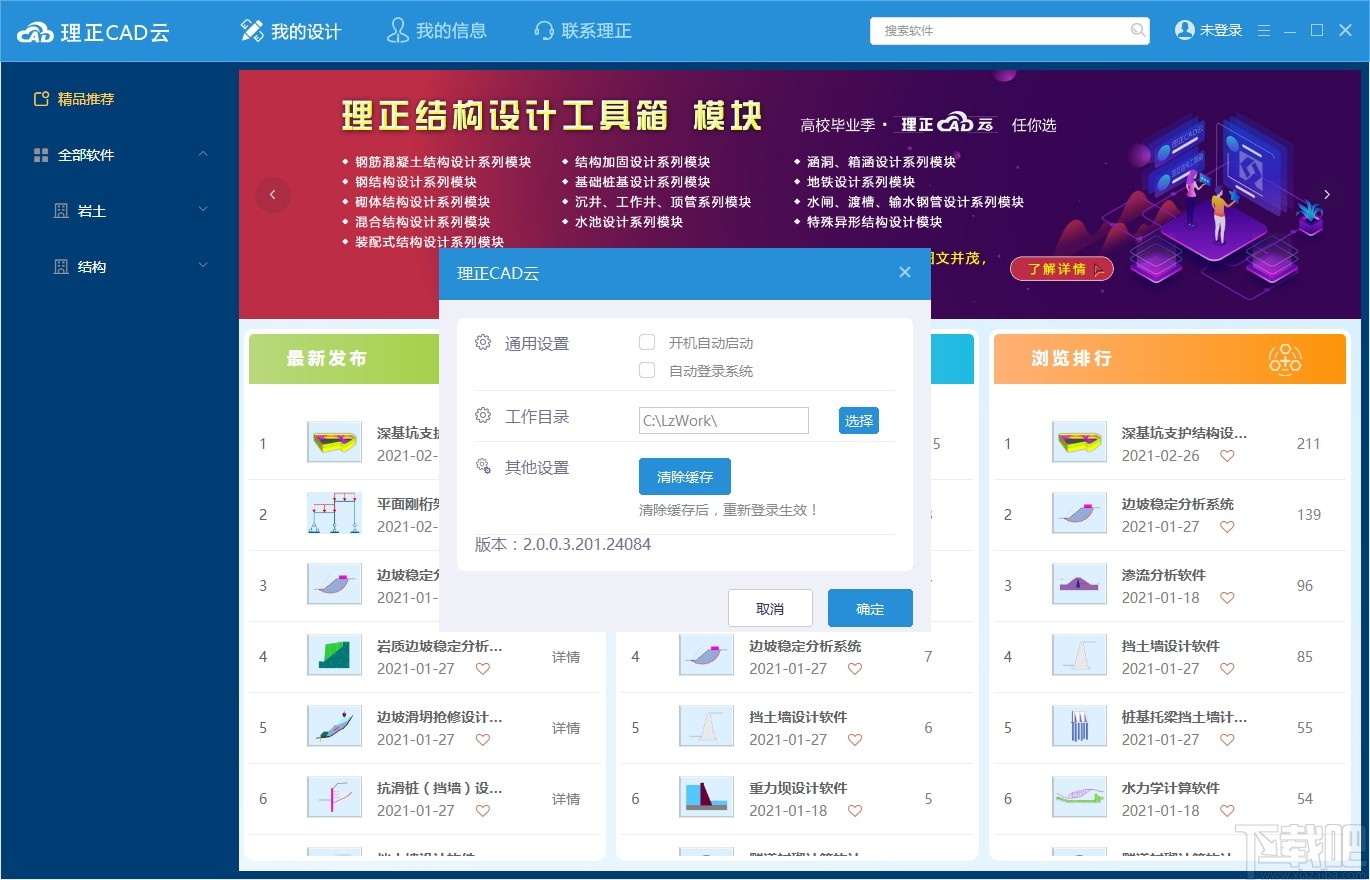Screen dimensions: 1370x880
Task: Click the gear icon next to 通用设置
Action: [x=483, y=342]
